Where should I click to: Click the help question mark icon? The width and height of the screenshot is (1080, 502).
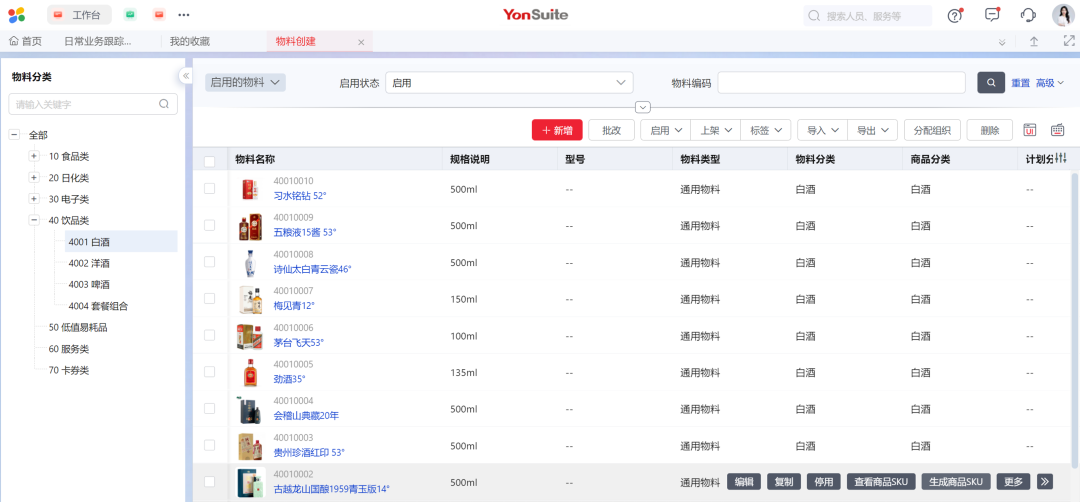[x=955, y=15]
